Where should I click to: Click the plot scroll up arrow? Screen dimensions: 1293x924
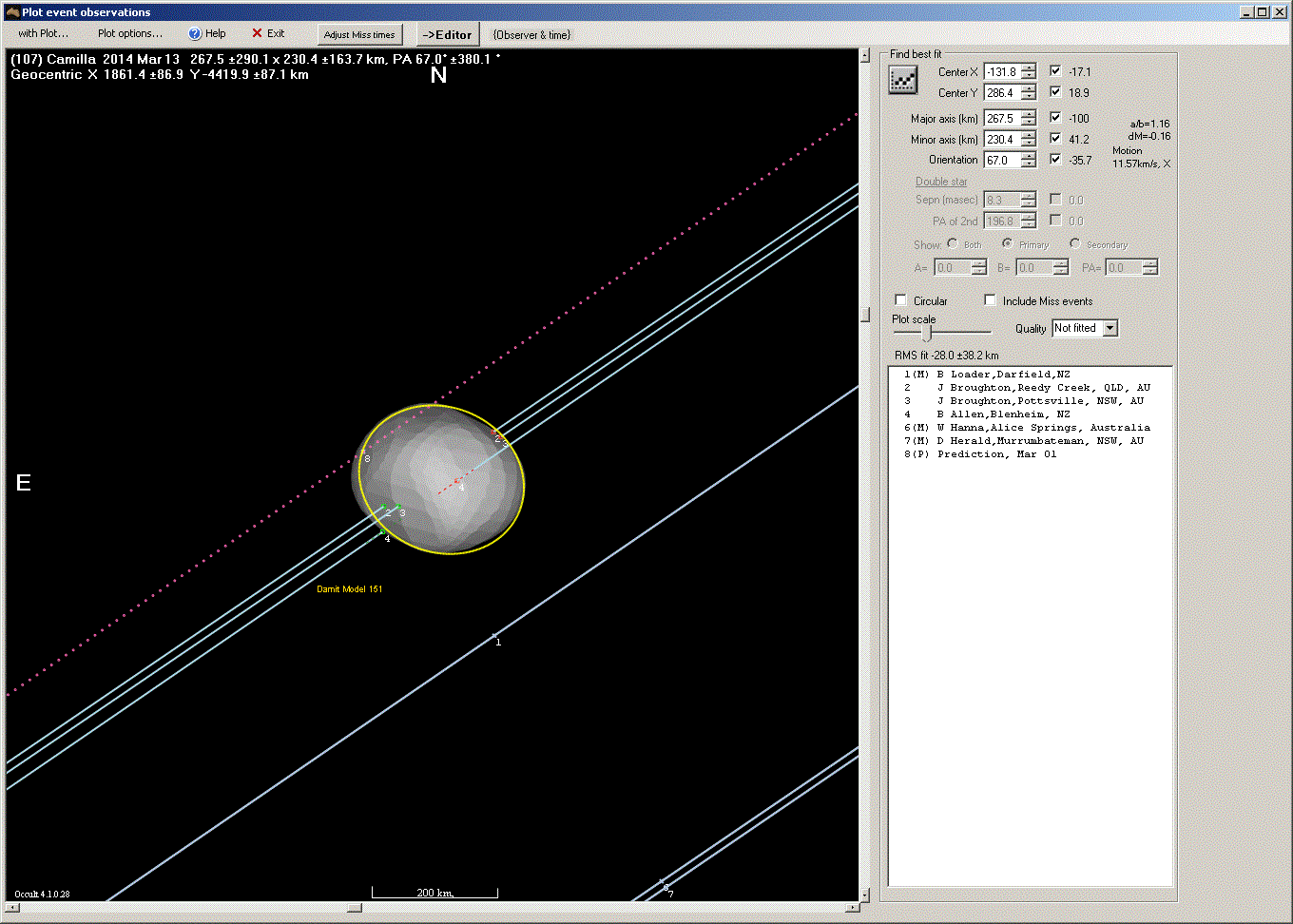[865, 55]
